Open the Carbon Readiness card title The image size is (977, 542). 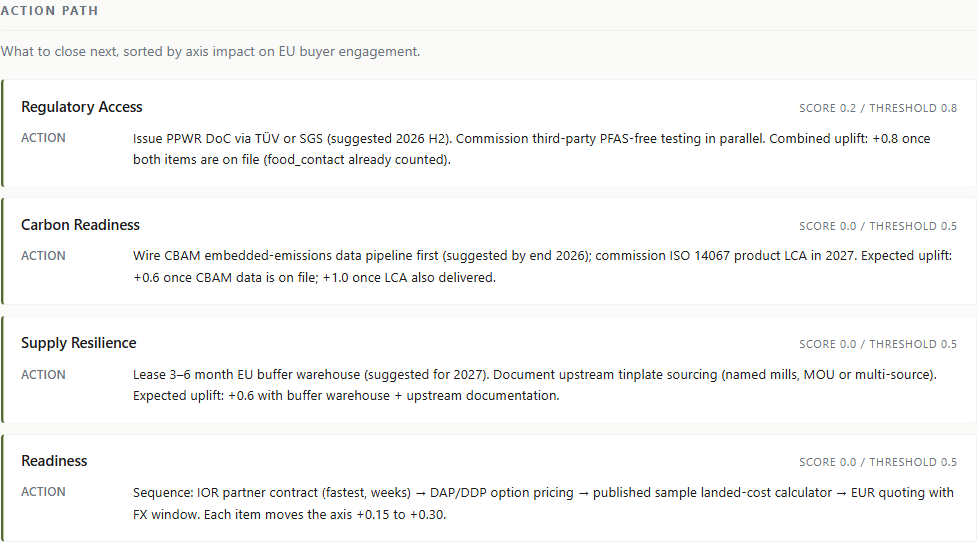80,225
